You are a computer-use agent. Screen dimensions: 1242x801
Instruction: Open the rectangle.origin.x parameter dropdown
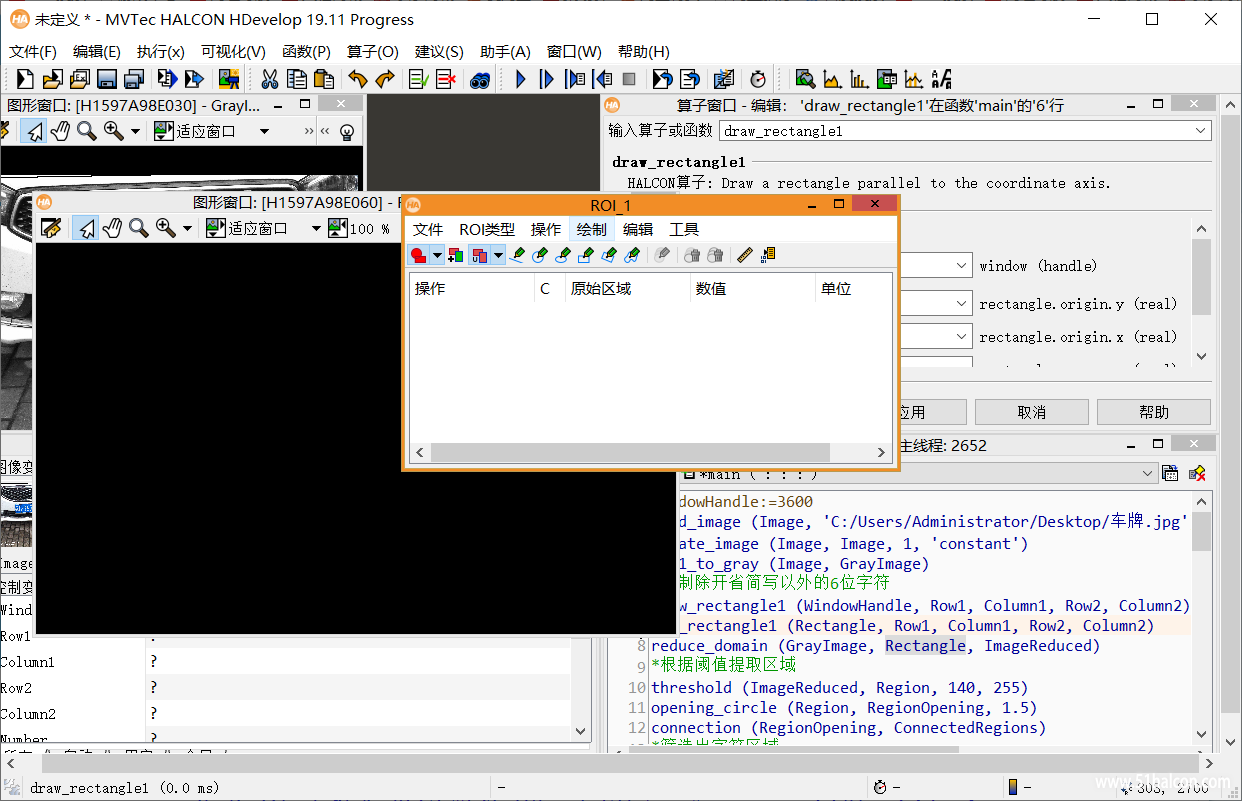(x=961, y=337)
